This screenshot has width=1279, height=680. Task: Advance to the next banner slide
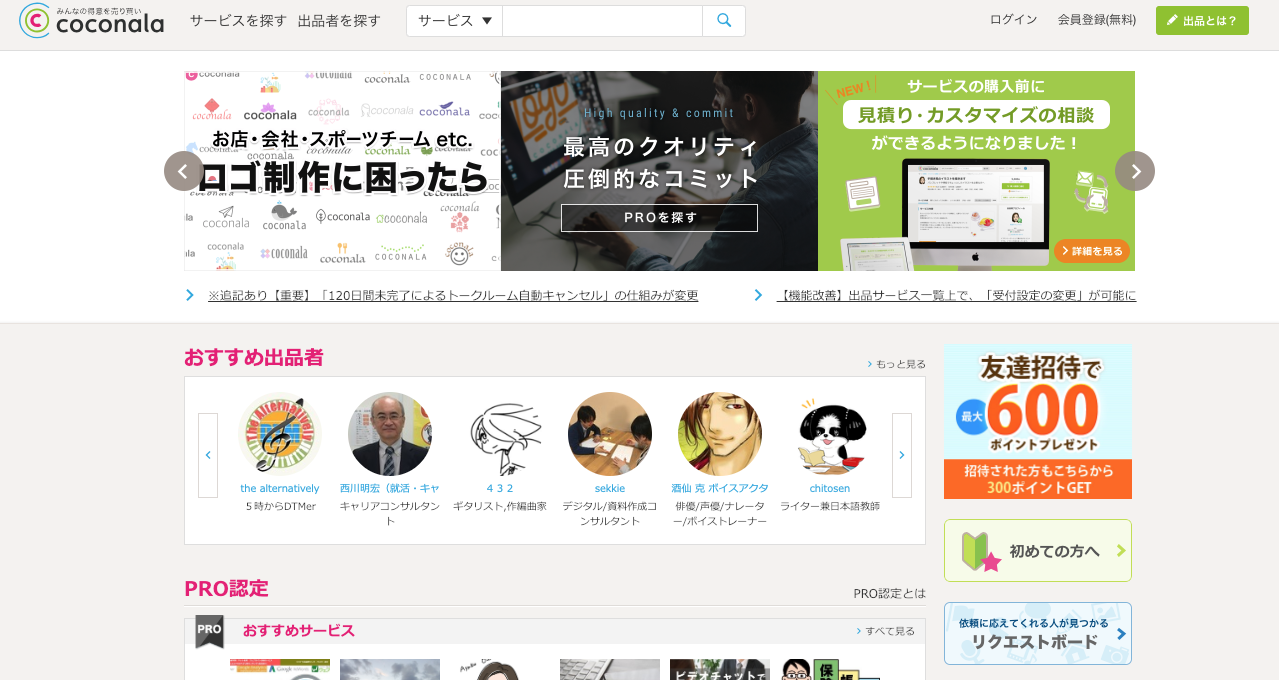point(1135,171)
